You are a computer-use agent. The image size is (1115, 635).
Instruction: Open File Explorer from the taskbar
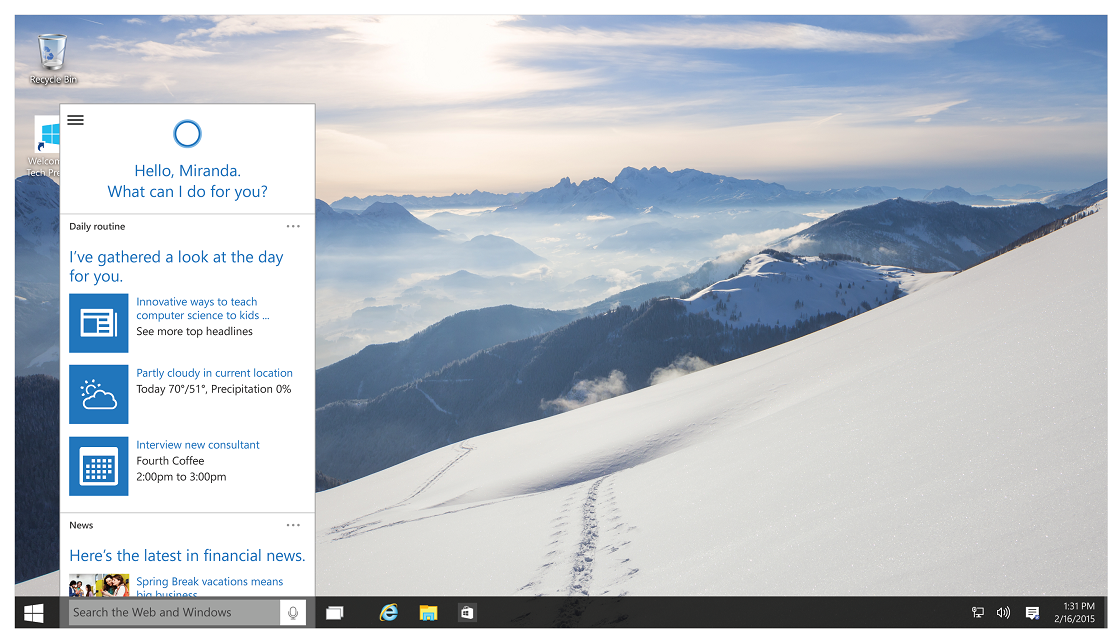428,612
